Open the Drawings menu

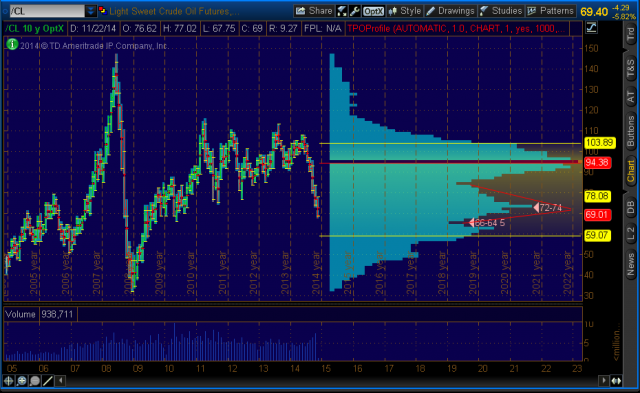point(451,11)
